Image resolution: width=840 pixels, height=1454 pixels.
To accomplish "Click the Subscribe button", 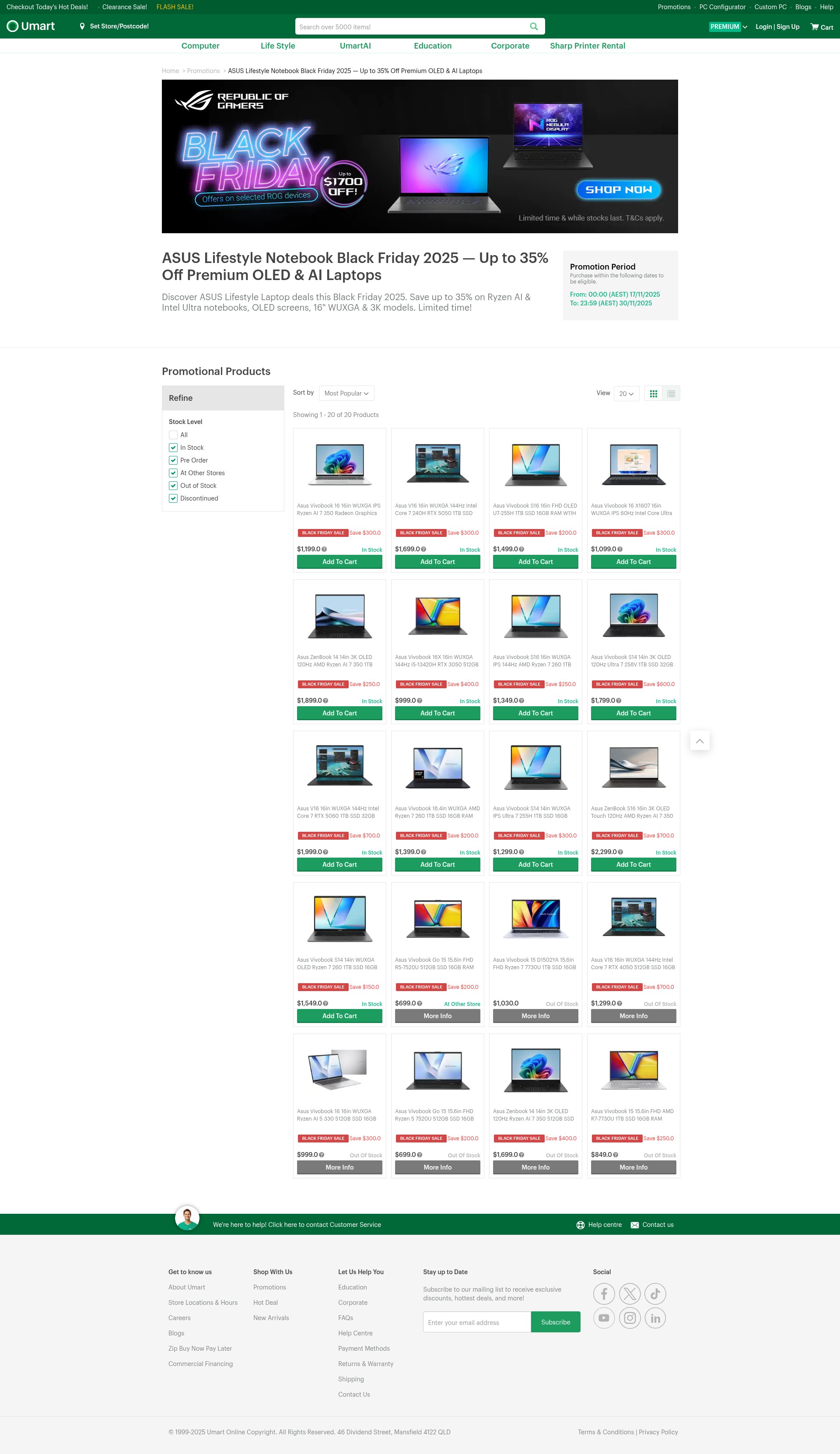I will pyautogui.click(x=556, y=1322).
